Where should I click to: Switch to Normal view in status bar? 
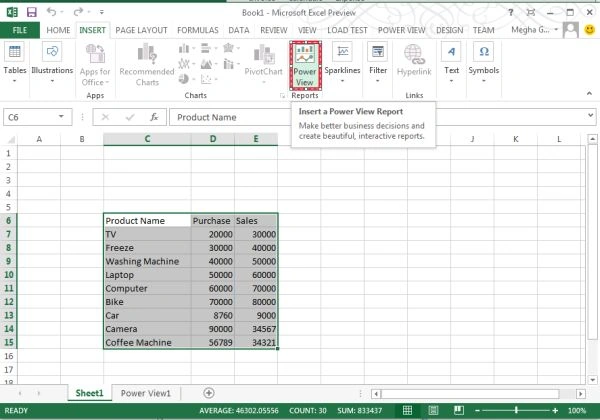point(408,410)
